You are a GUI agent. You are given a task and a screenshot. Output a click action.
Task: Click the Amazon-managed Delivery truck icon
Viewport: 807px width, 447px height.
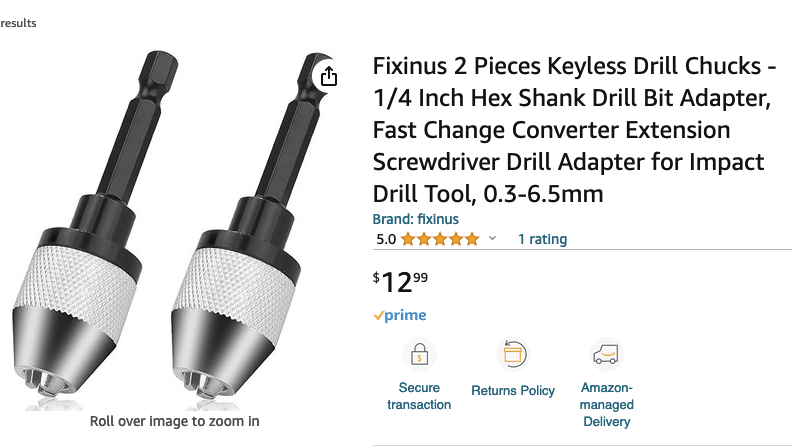tap(606, 354)
